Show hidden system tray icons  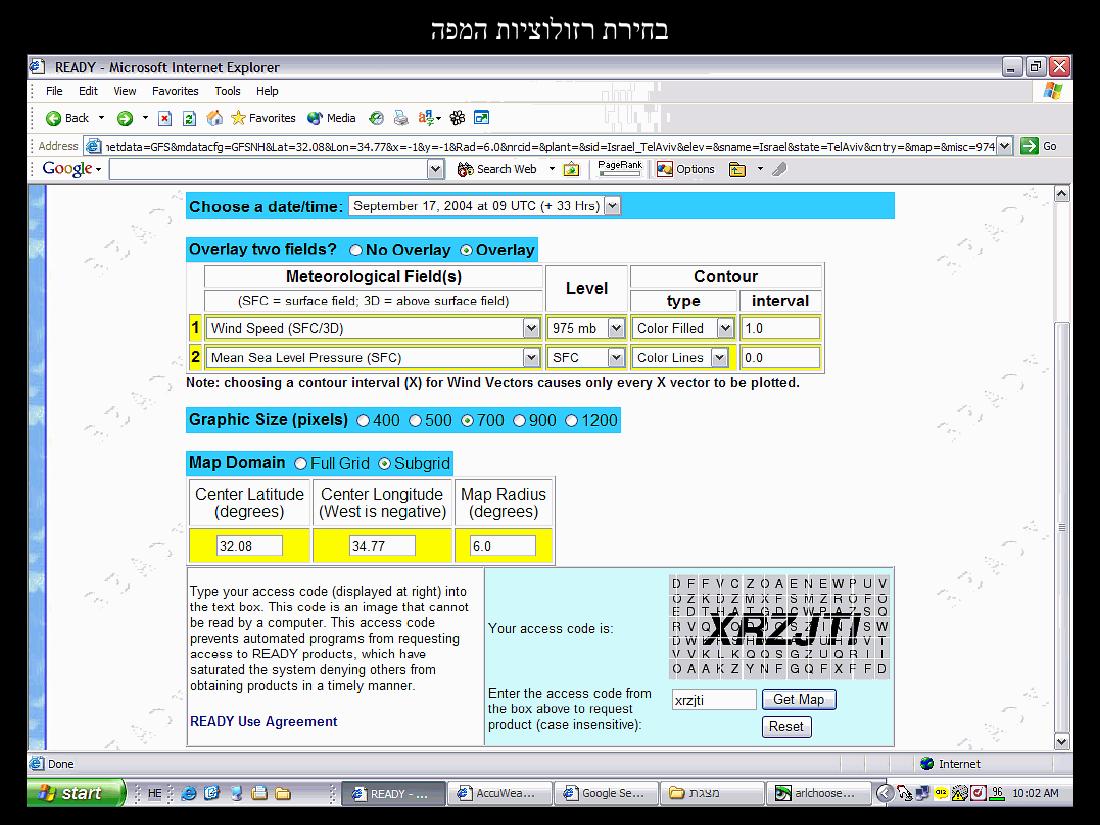coord(885,793)
